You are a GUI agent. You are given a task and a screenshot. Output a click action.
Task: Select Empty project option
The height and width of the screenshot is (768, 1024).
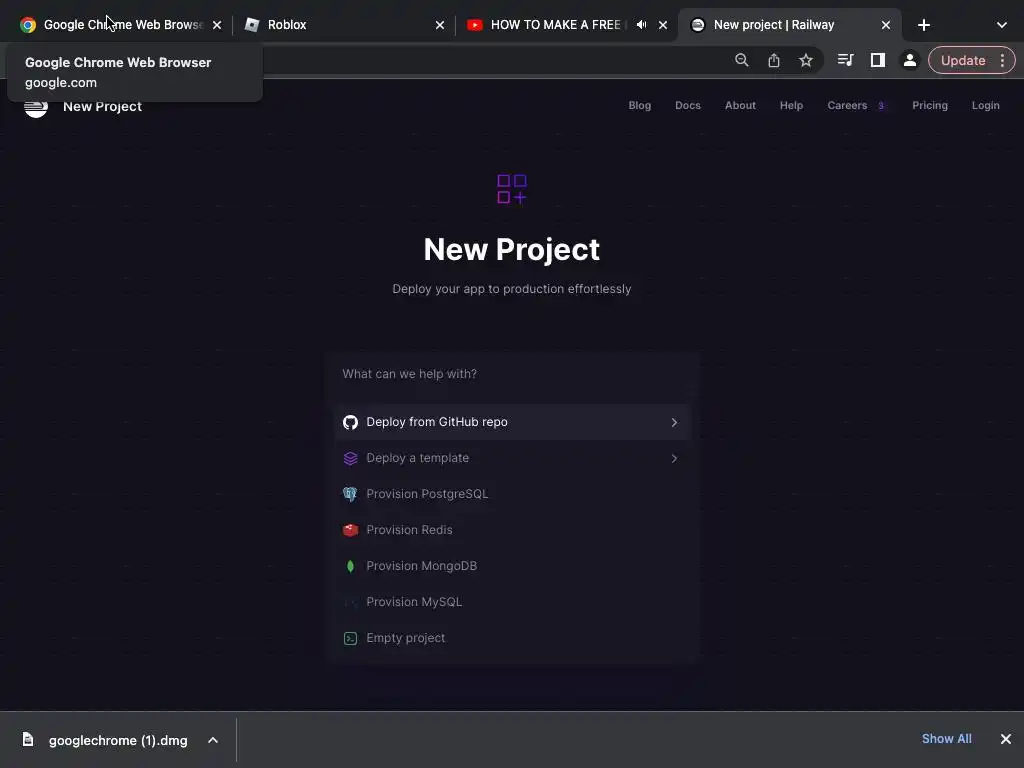click(x=513, y=638)
